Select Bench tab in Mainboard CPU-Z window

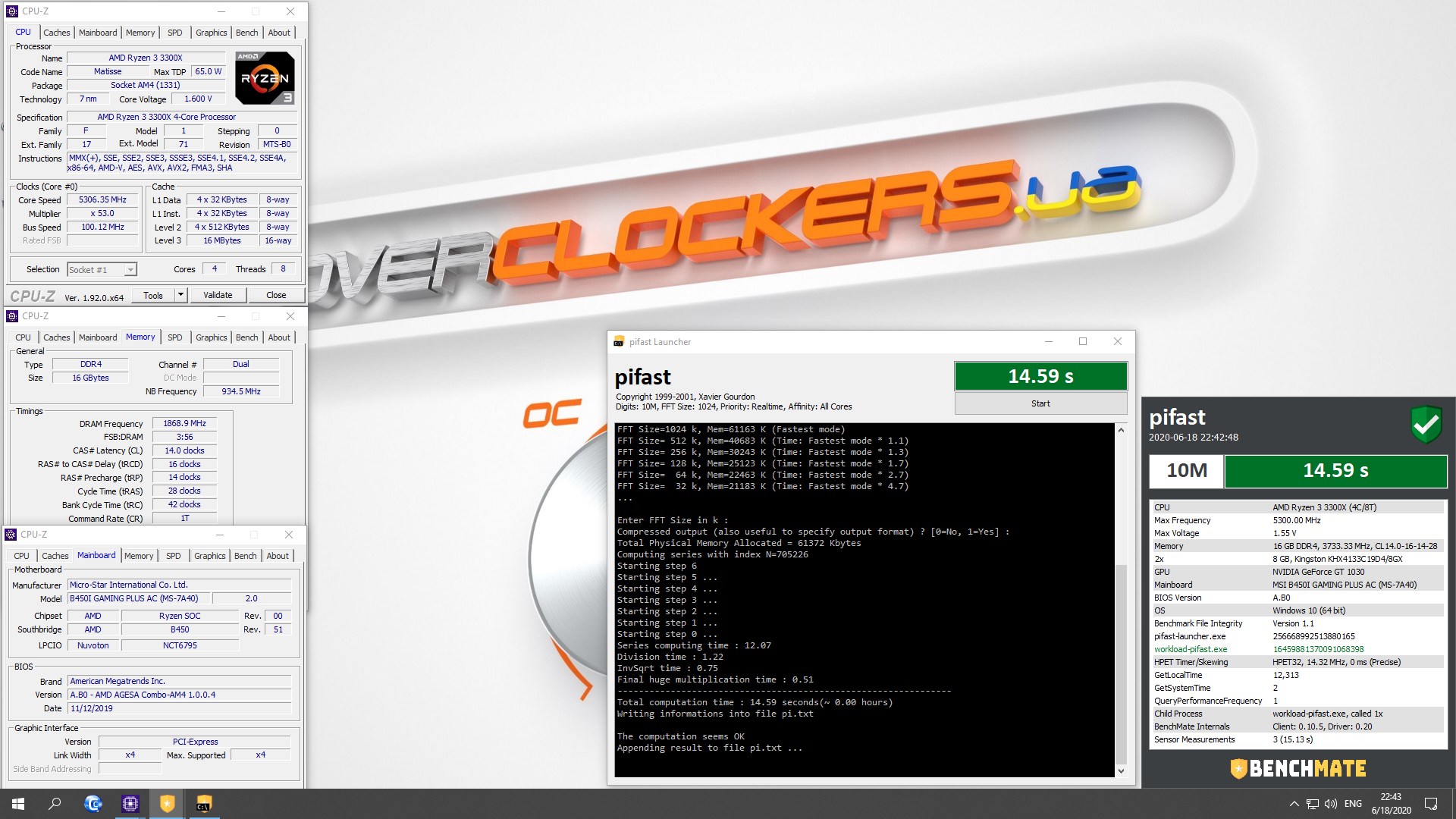tap(246, 556)
